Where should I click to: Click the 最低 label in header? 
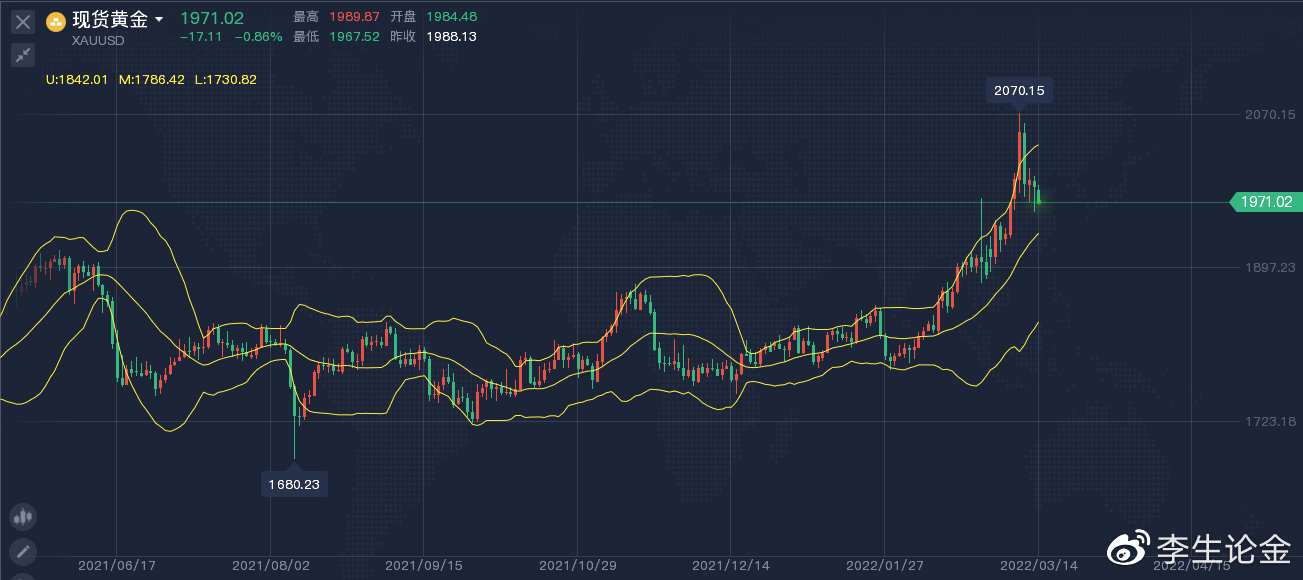(x=305, y=36)
